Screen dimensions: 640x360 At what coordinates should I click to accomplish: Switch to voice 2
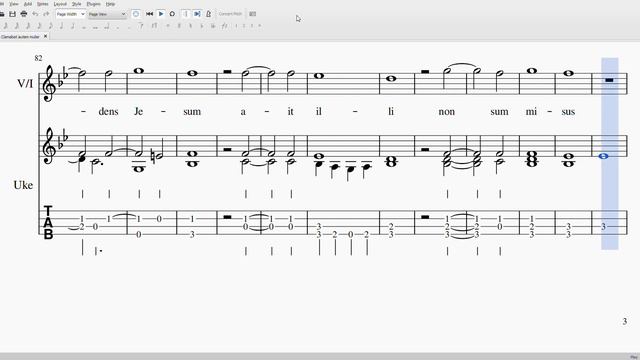[244, 26]
